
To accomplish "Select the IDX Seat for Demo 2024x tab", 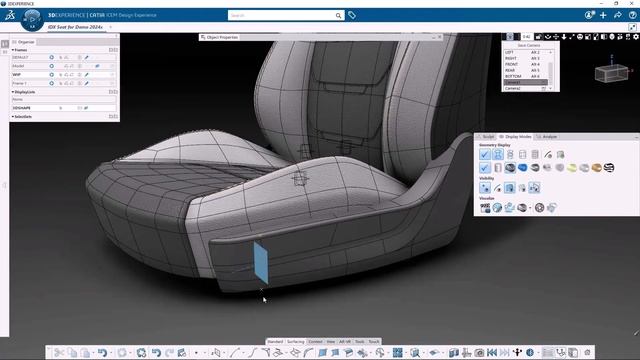I will (x=76, y=27).
